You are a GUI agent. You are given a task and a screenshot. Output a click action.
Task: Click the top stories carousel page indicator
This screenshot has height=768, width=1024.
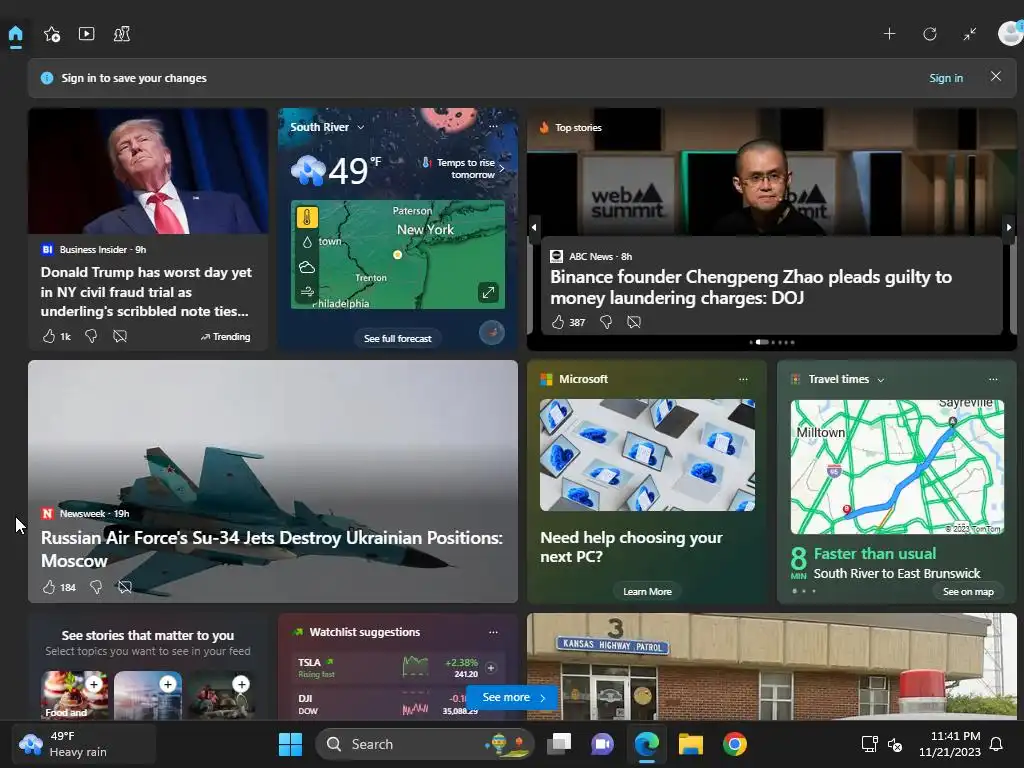(x=772, y=342)
